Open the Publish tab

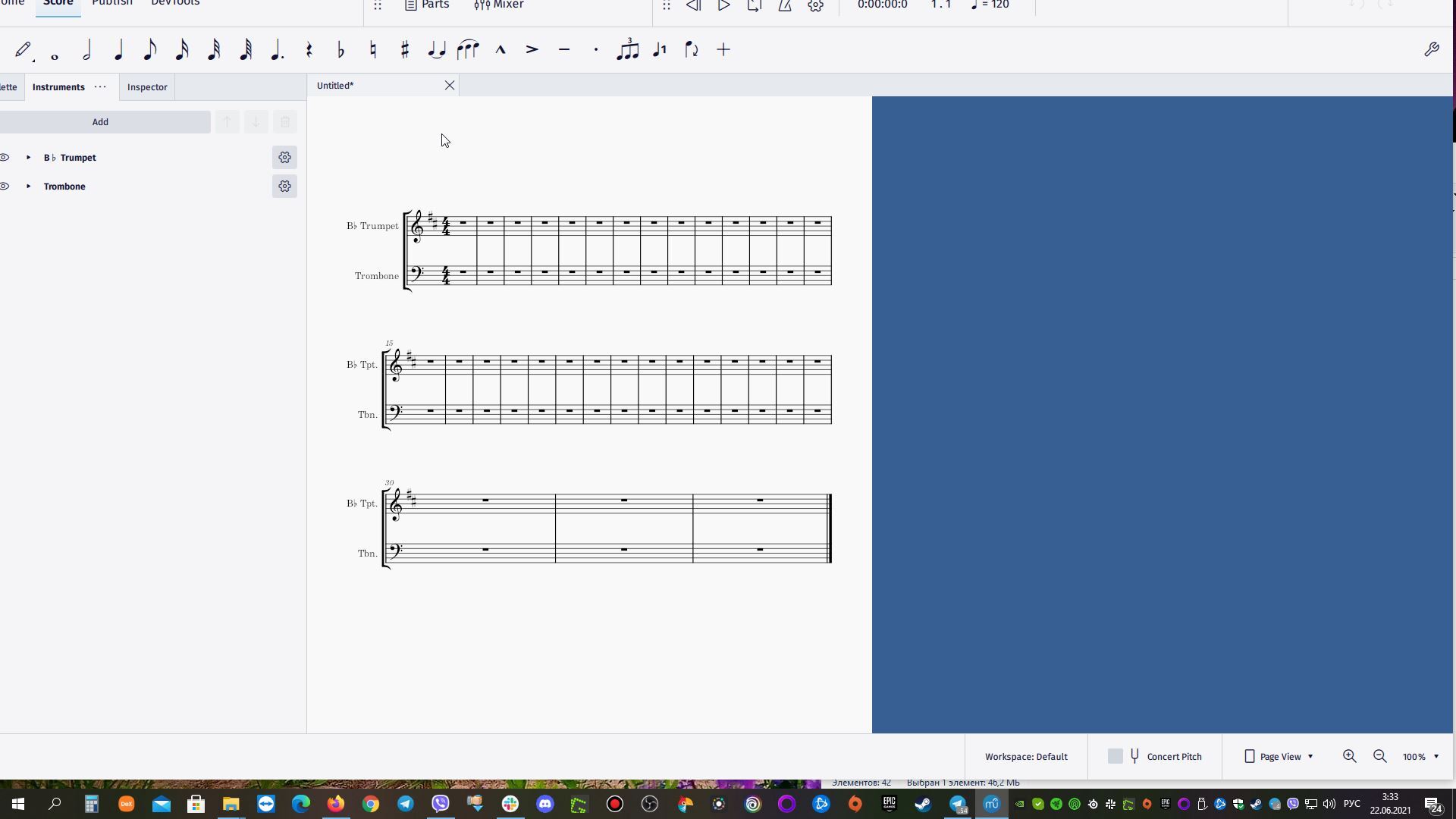tap(112, 4)
